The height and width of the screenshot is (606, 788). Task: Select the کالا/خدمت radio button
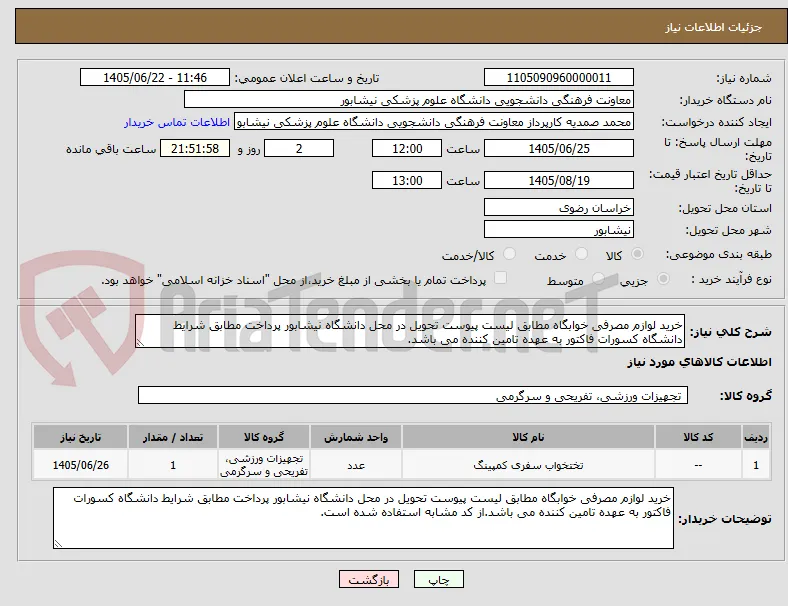(509, 254)
